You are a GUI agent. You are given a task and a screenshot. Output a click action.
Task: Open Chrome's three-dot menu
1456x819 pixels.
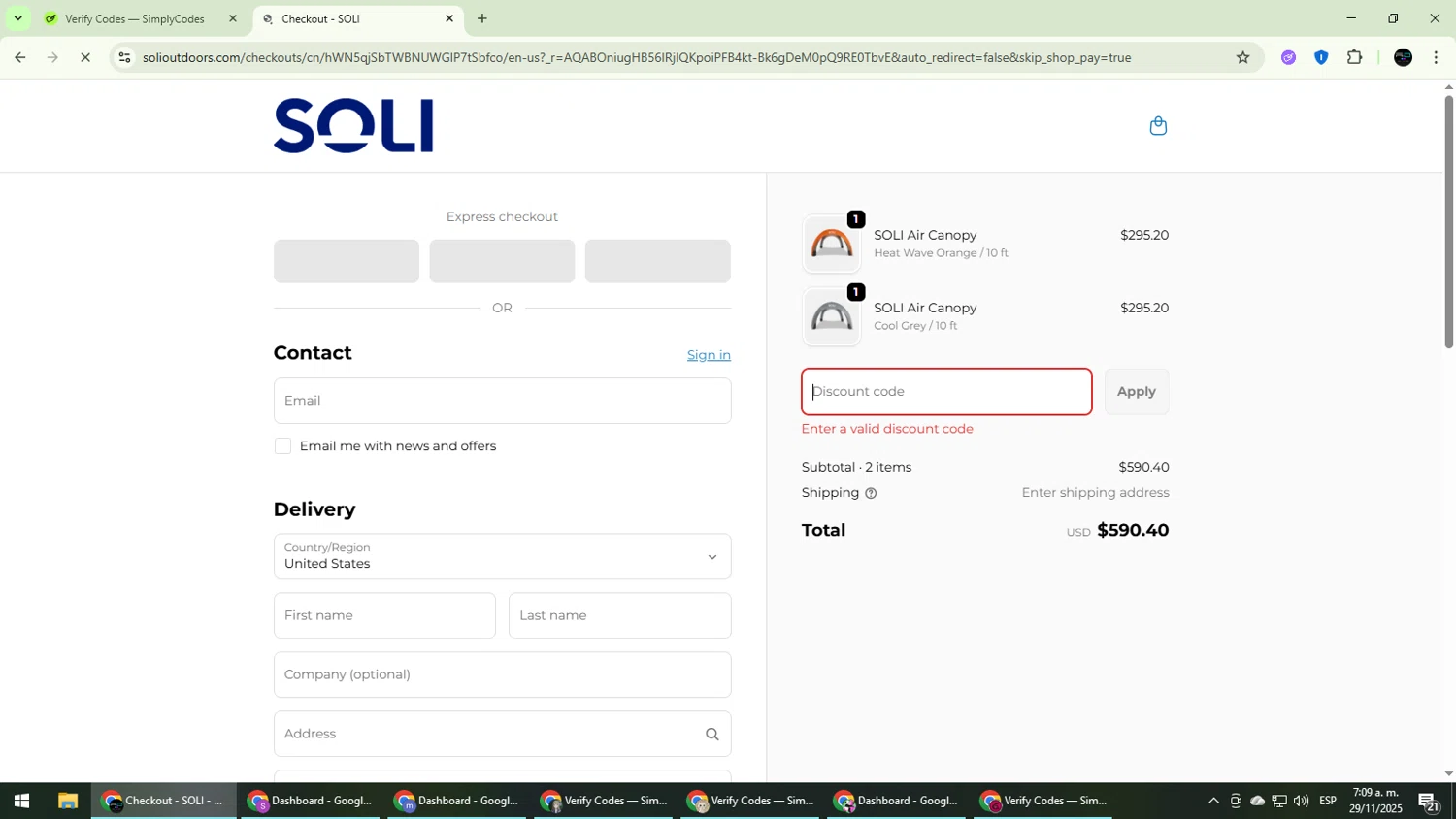point(1436,57)
